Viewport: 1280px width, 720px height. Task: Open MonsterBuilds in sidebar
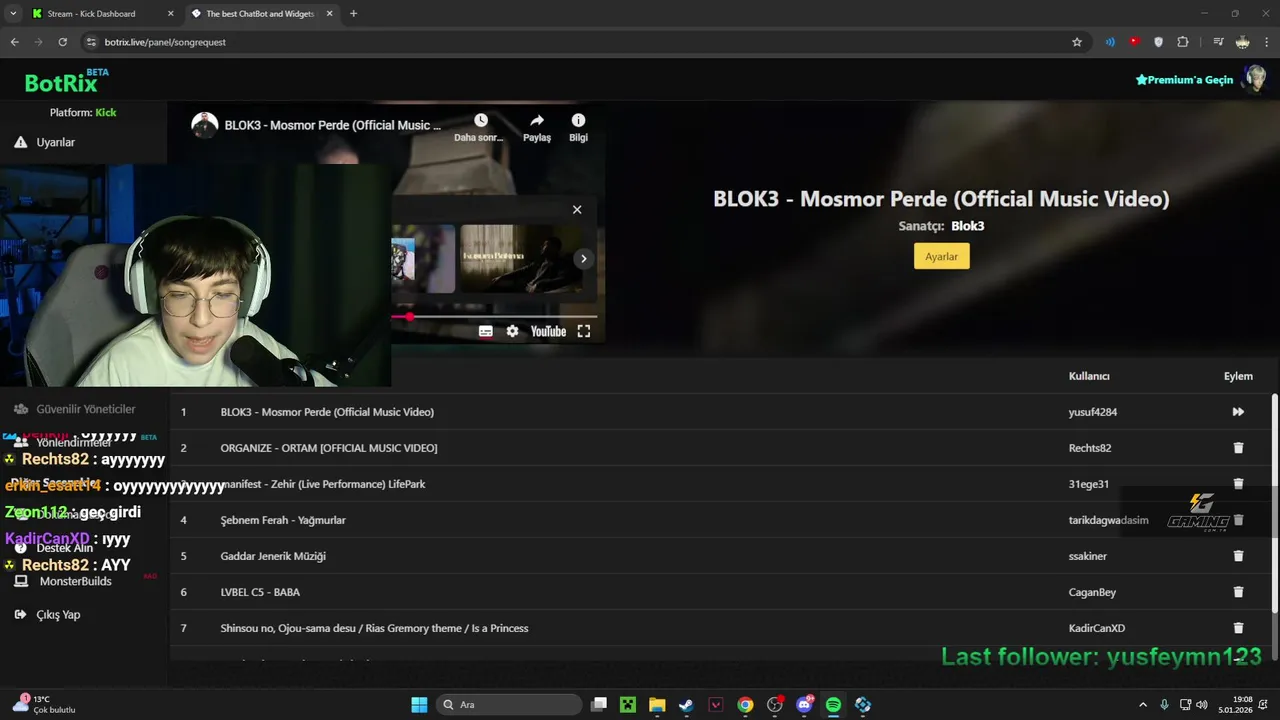(x=75, y=581)
